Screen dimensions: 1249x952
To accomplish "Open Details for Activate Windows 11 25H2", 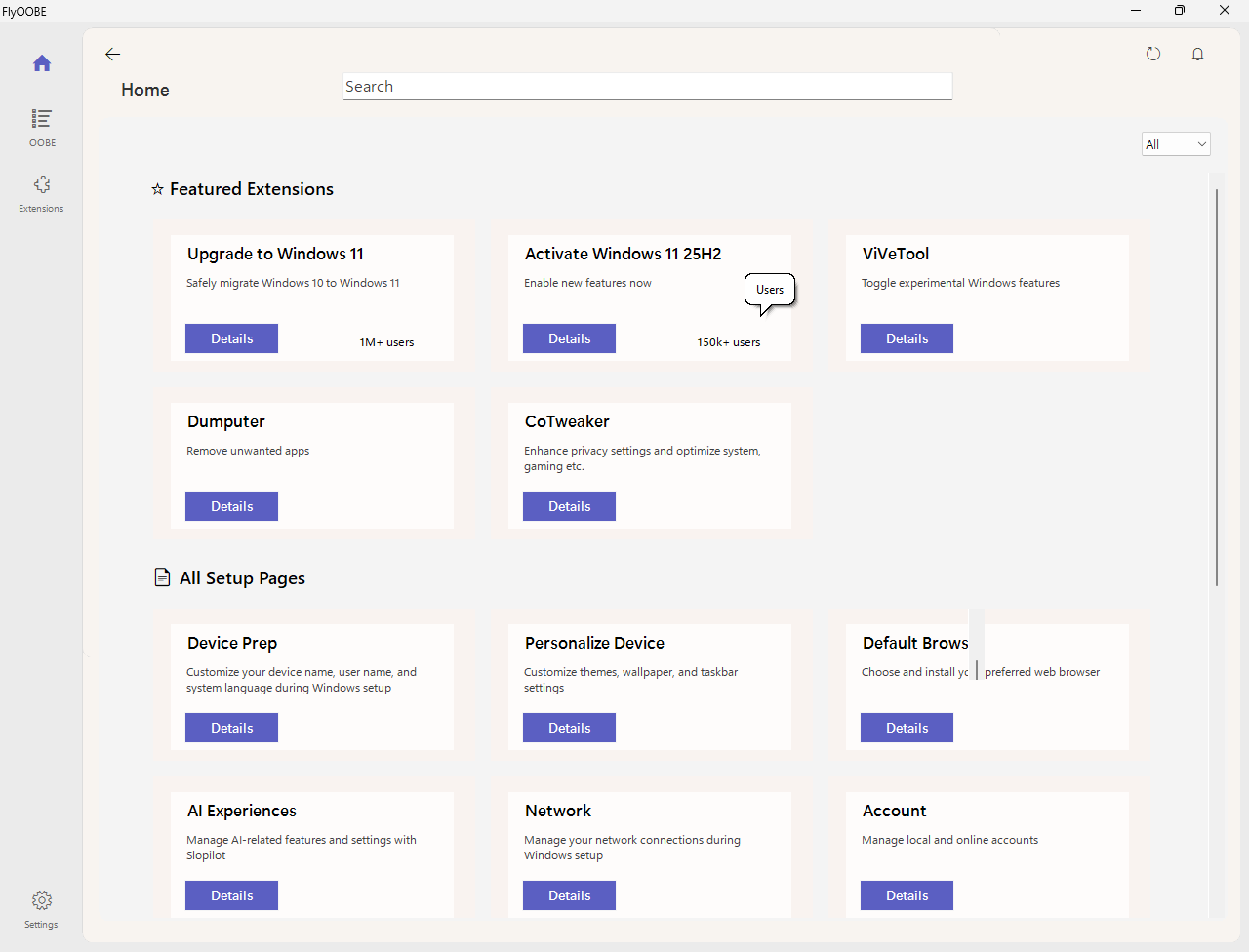I will (570, 338).
